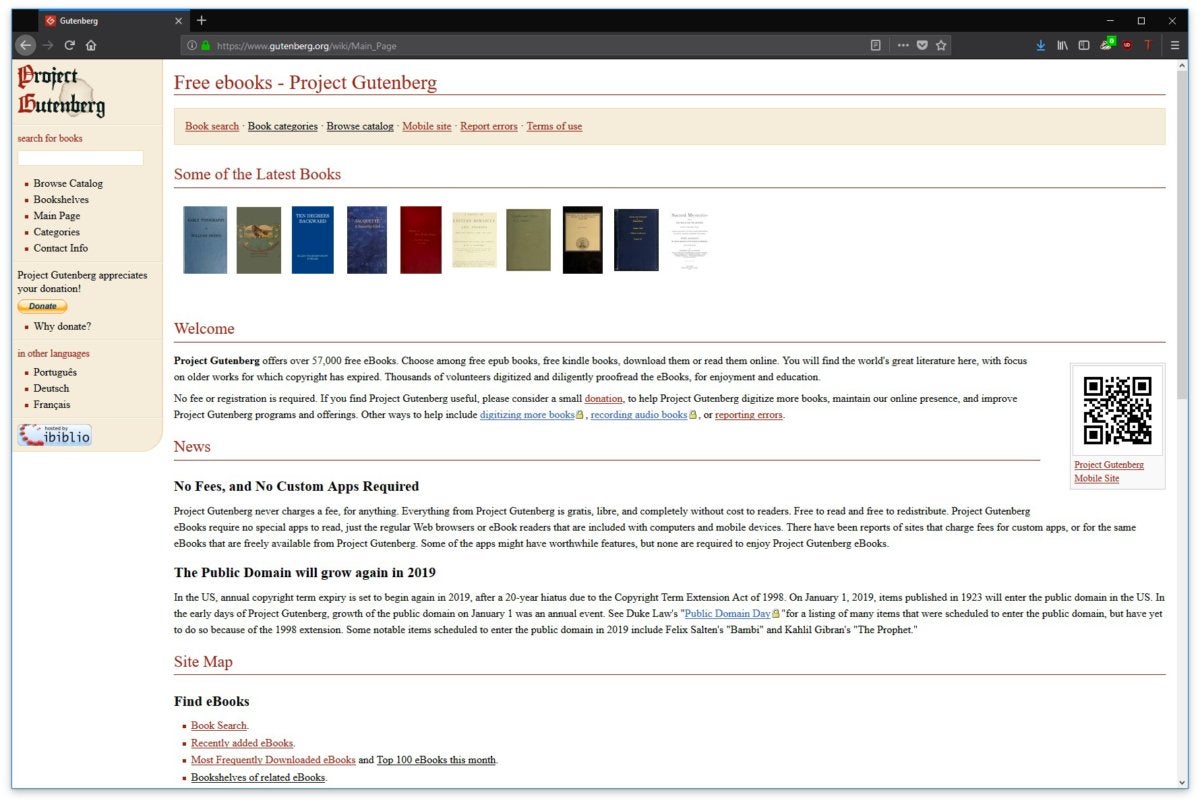Follow the donation link in Welcome text
The width and height of the screenshot is (1200, 803).
click(x=604, y=399)
